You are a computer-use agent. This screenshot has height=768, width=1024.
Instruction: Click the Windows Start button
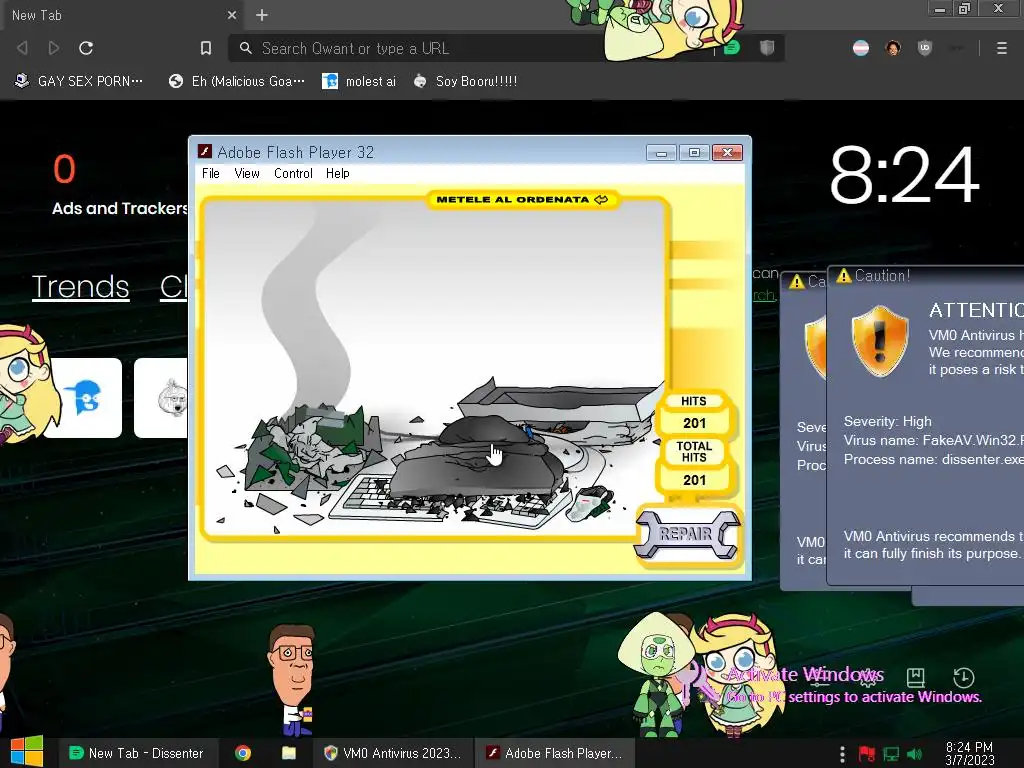[26, 752]
